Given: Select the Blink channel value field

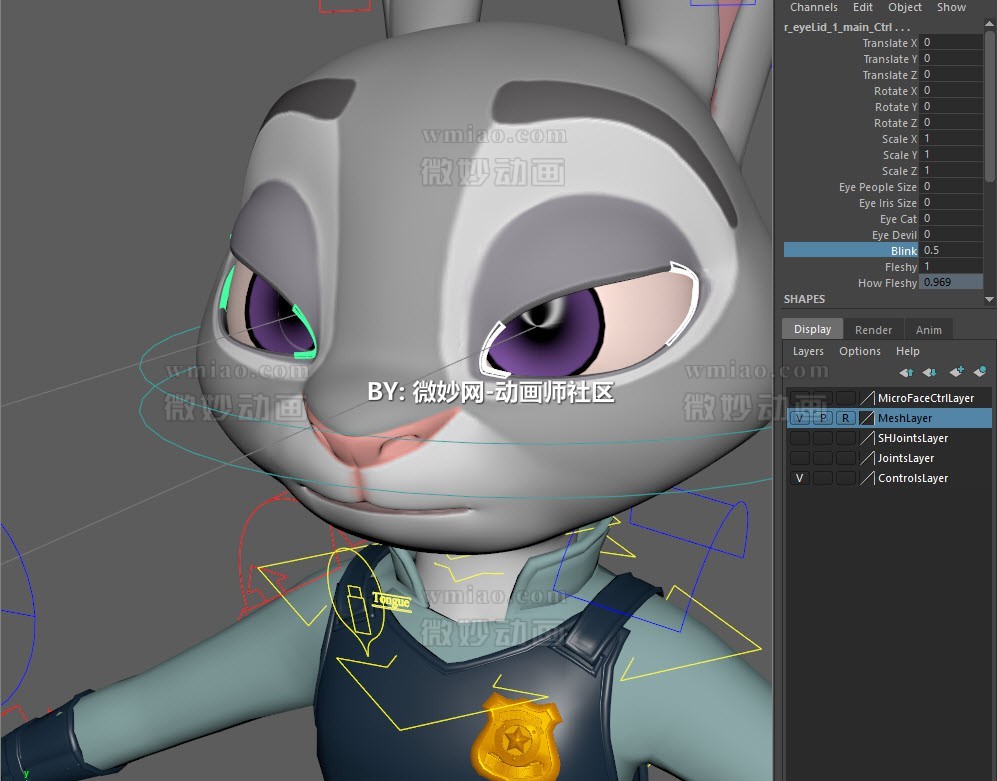Looking at the screenshot, I should (x=950, y=250).
